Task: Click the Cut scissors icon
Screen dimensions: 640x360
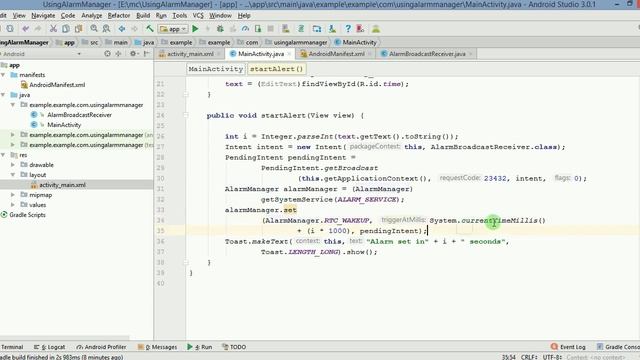Action: tap(53, 29)
